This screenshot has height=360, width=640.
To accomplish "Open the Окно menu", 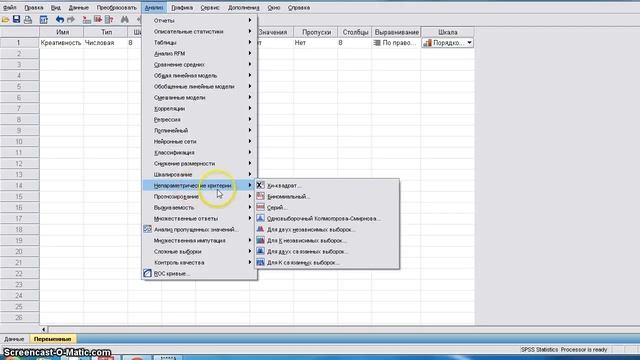I will point(273,8).
